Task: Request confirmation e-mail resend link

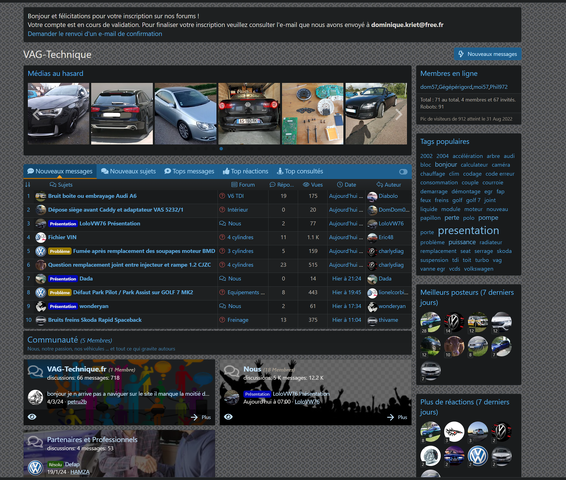Action: (95, 34)
